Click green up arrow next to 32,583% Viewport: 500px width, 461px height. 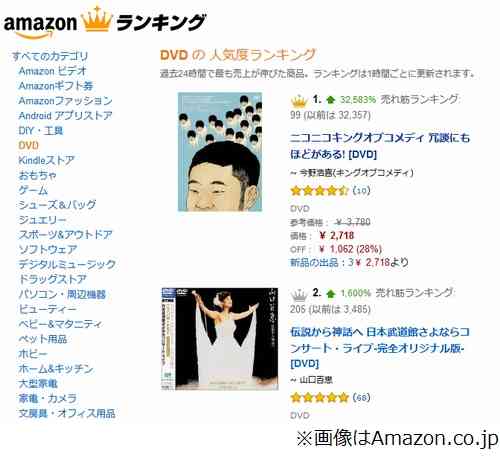(x=330, y=100)
